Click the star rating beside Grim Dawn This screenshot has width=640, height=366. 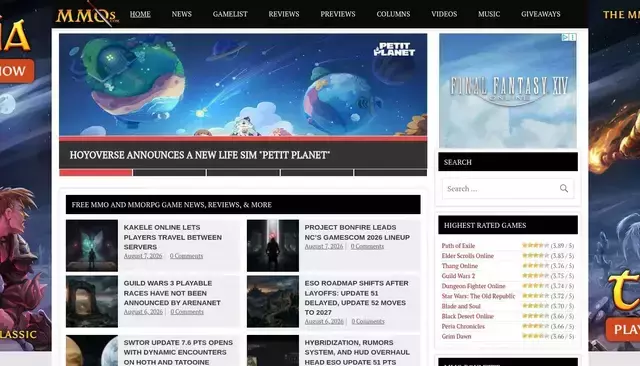(x=536, y=336)
